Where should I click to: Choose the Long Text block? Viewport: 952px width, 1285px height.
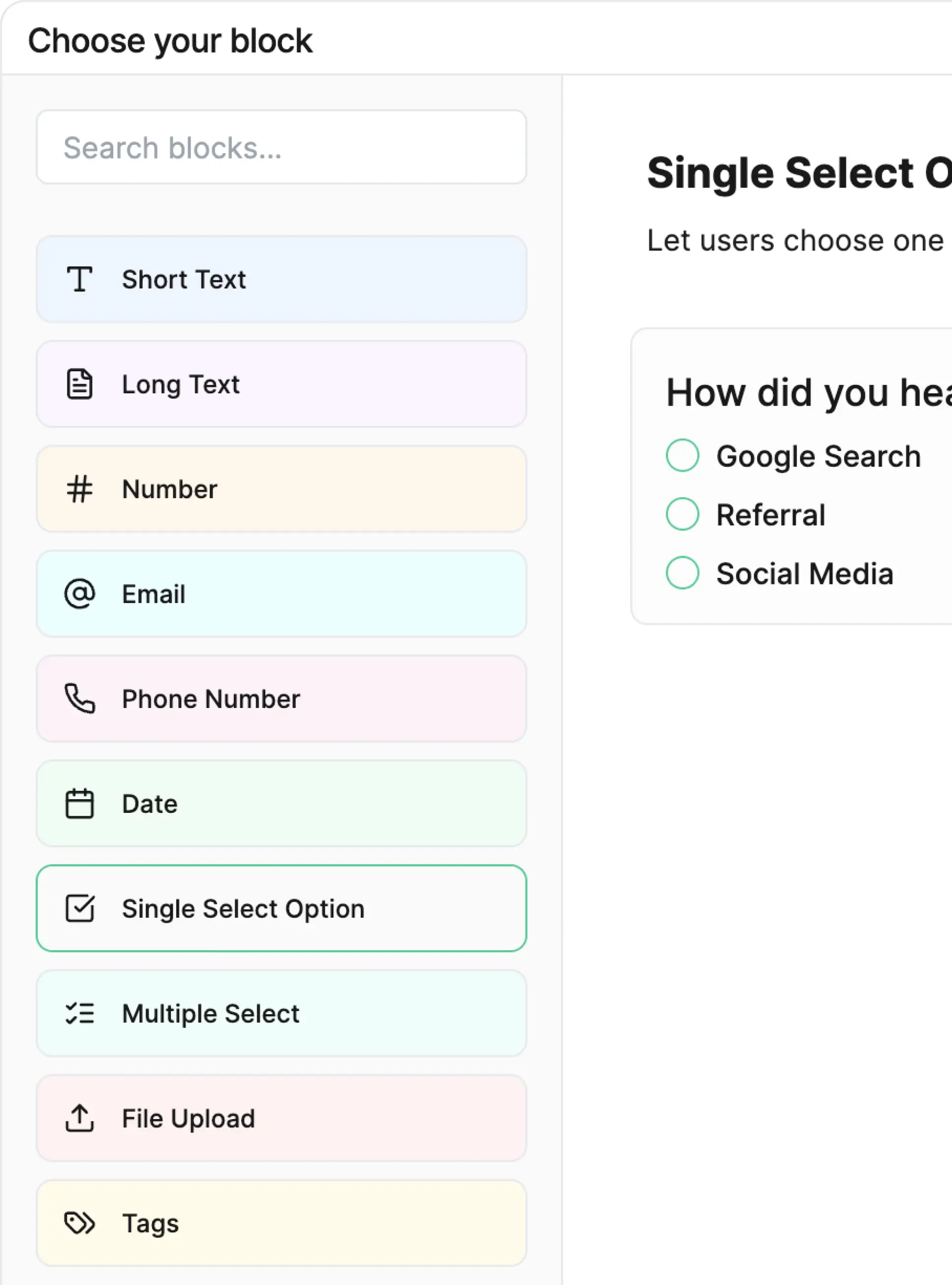tap(282, 385)
